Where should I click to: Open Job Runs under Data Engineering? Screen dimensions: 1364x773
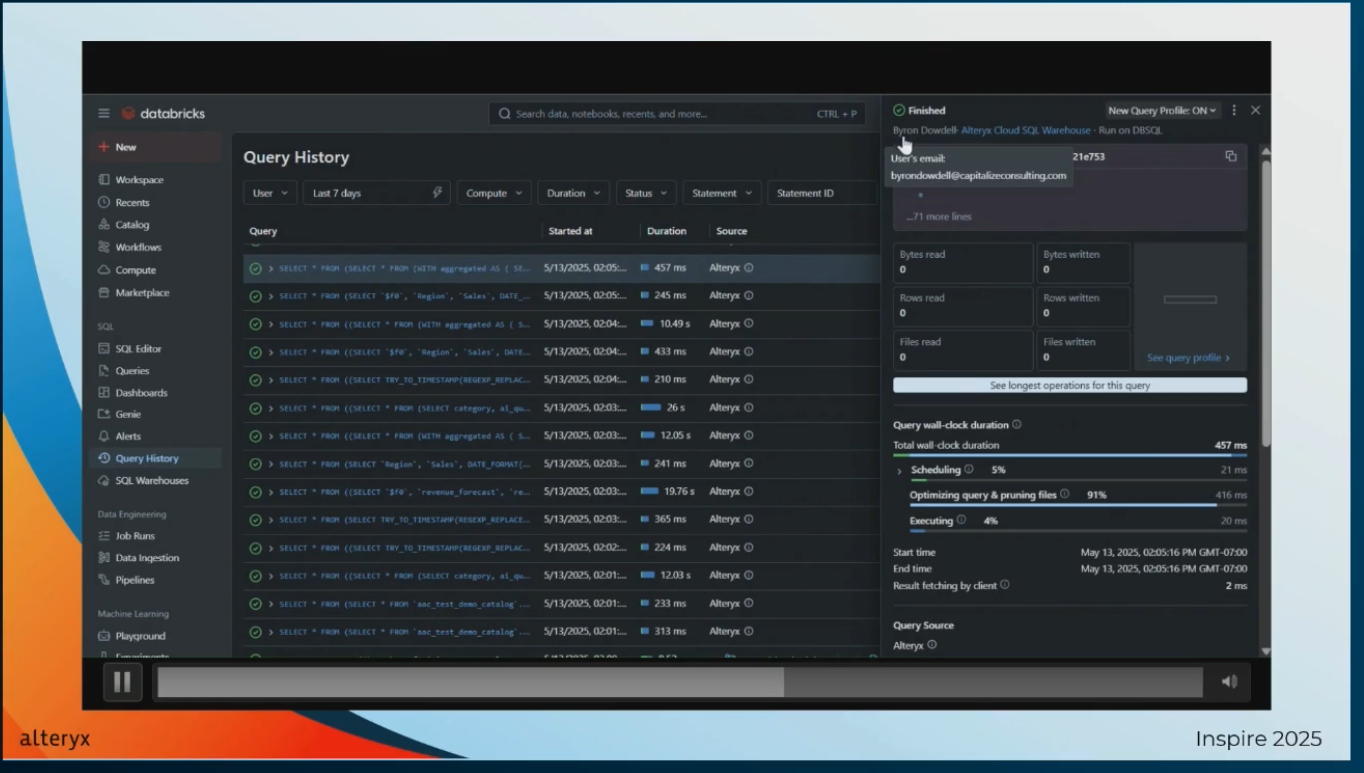(x=135, y=536)
